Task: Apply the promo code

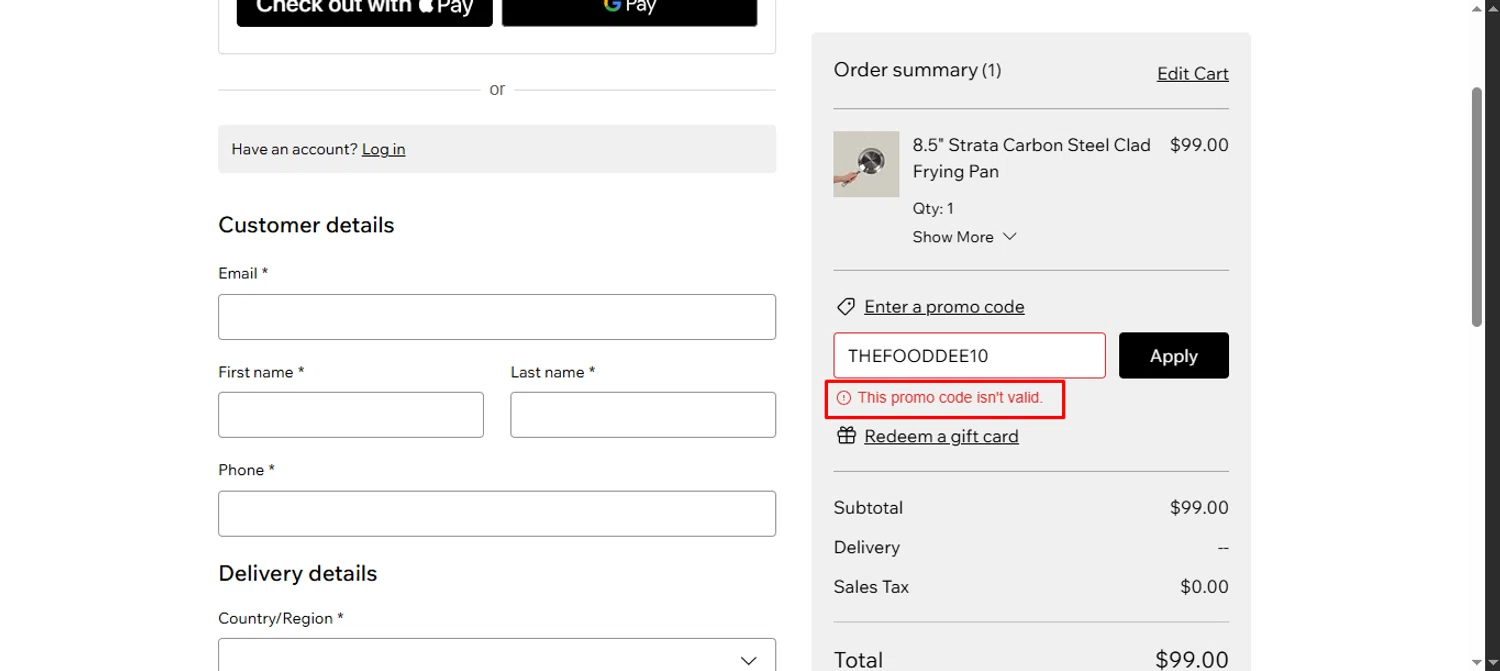Action: click(1174, 356)
